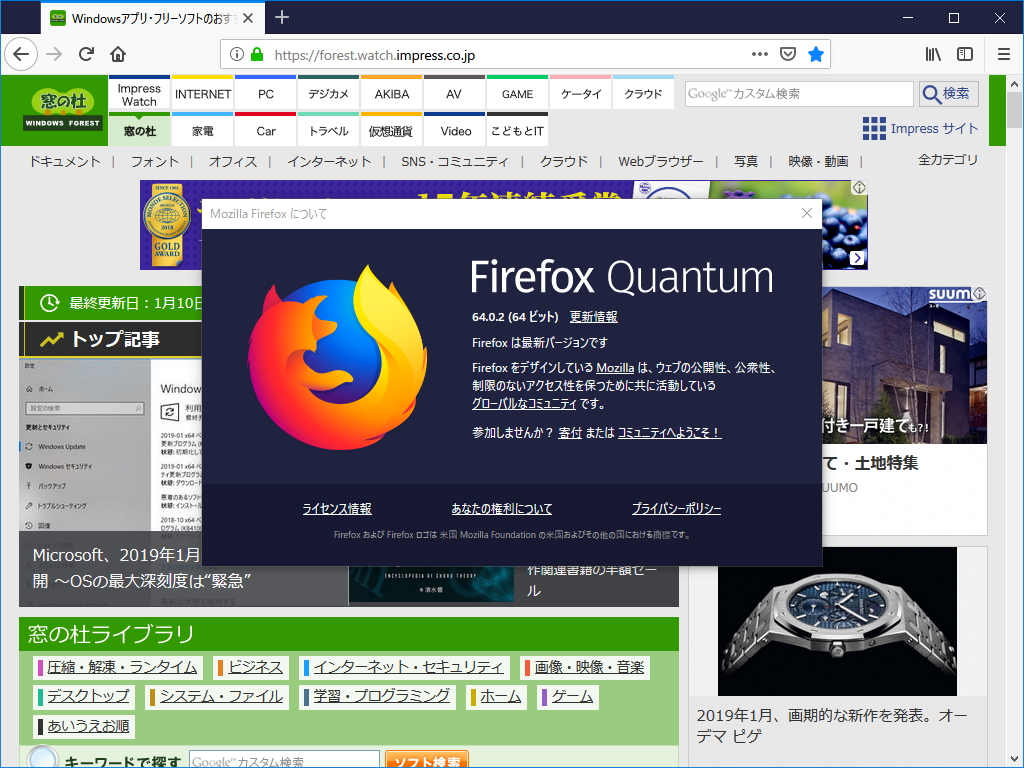Toggle the Firefox sidebar panel icon
This screenshot has height=768, width=1024.
pyautogui.click(x=963, y=55)
